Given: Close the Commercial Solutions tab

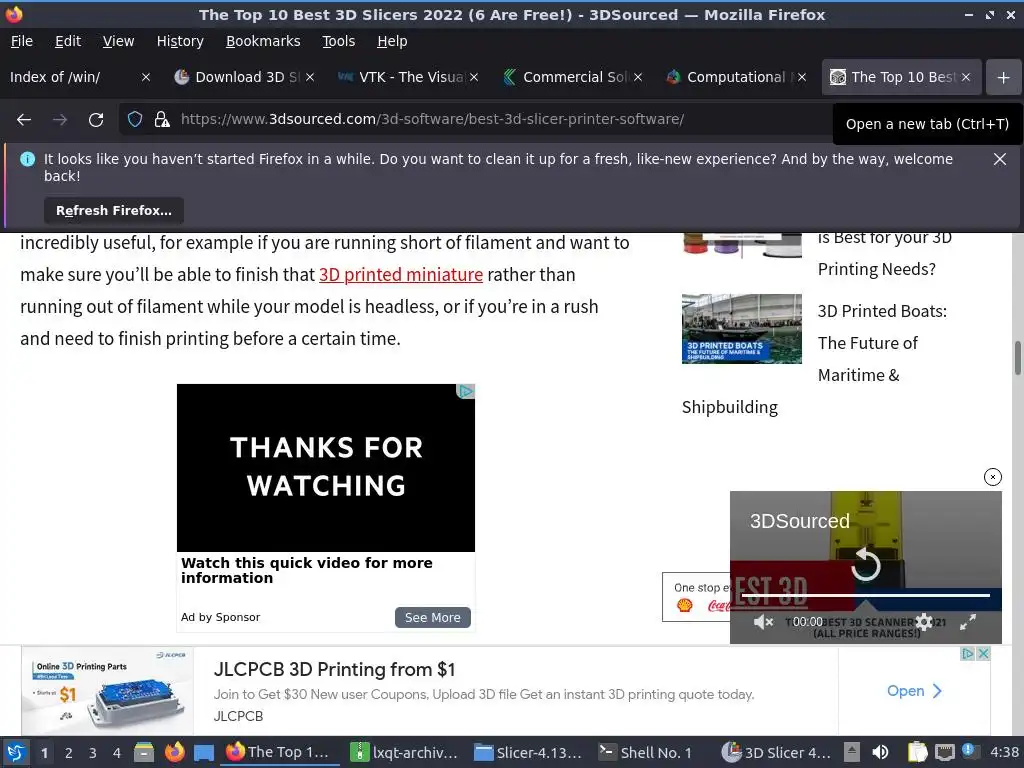Looking at the screenshot, I should (638, 77).
